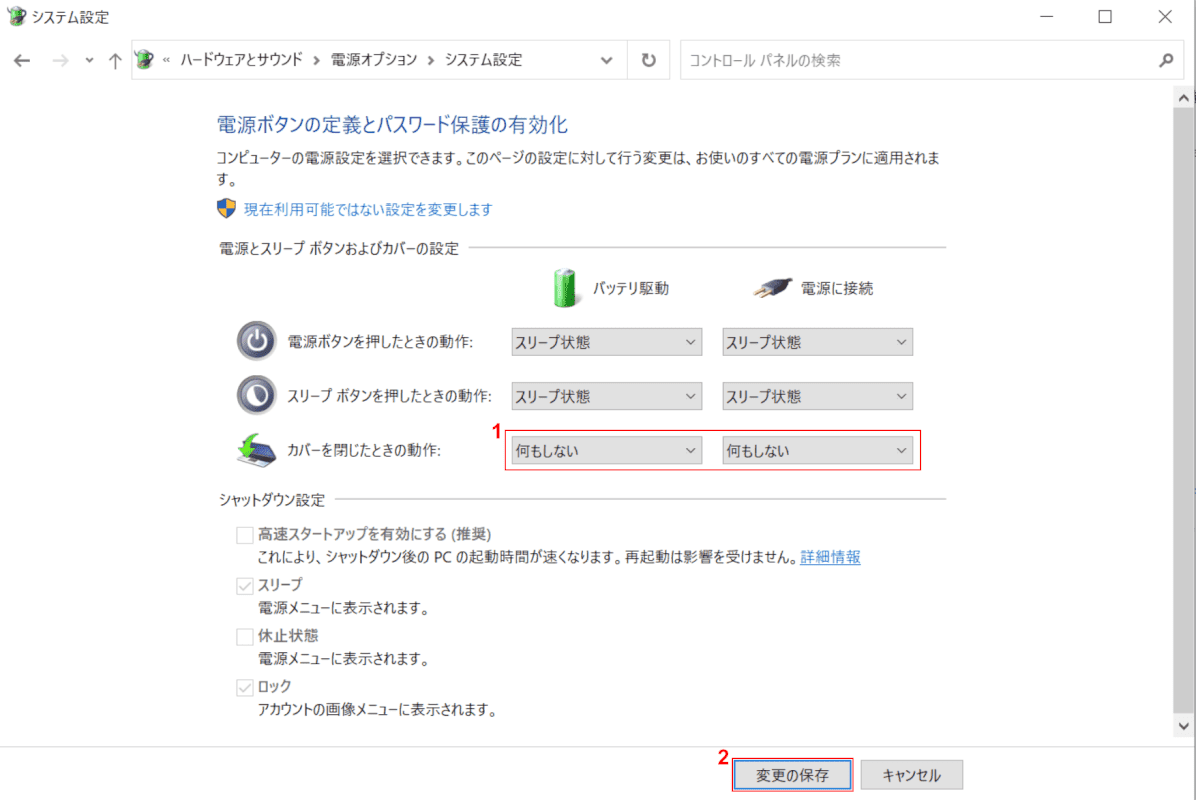Click the power button icon
This screenshot has width=1196, height=800.
(256, 341)
